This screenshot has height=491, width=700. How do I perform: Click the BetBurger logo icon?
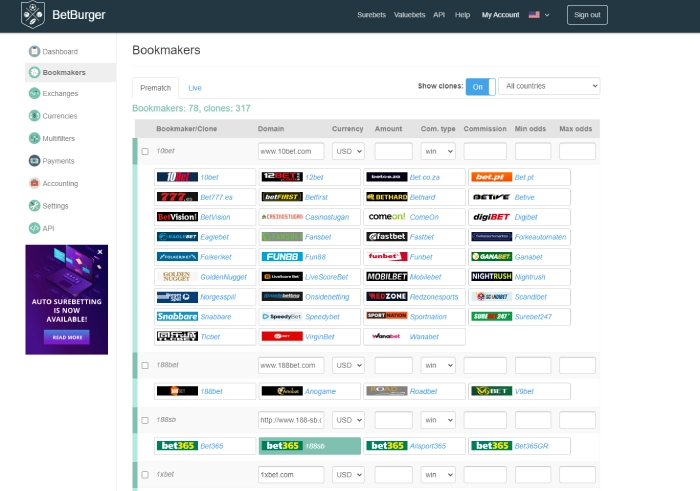pyautogui.click(x=35, y=15)
